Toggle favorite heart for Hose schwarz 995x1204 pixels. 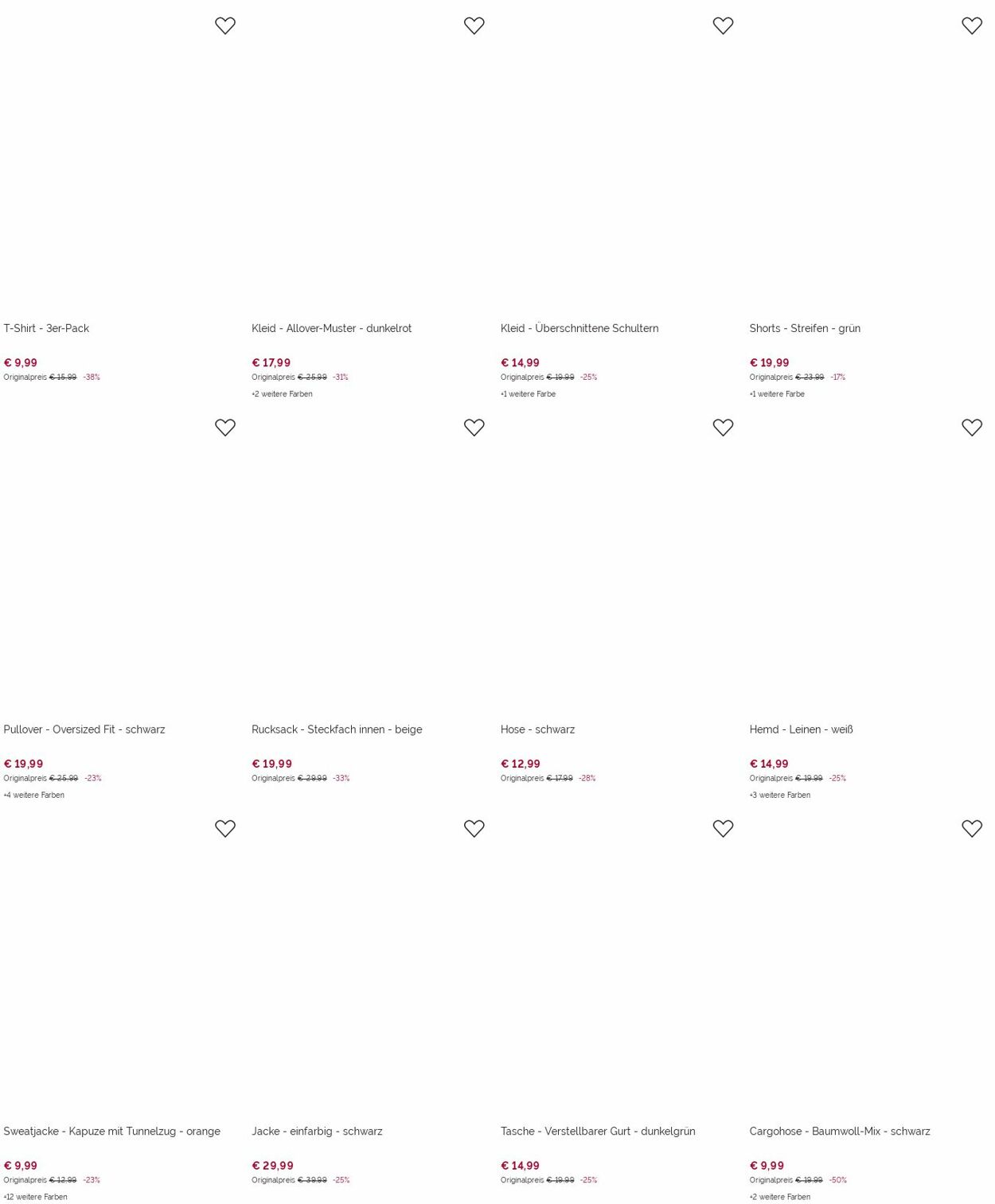click(723, 427)
